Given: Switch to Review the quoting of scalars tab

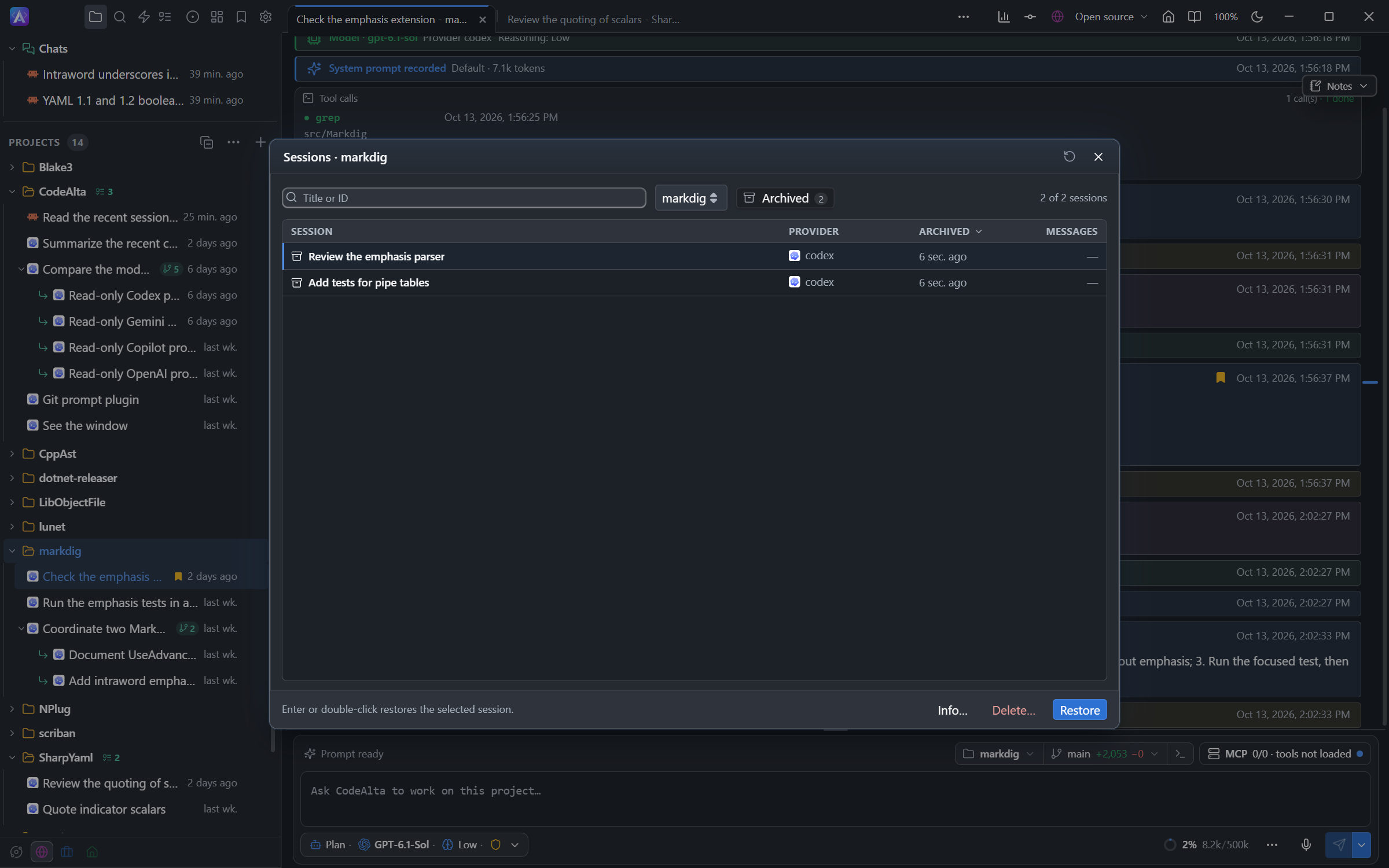Looking at the screenshot, I should [593, 19].
